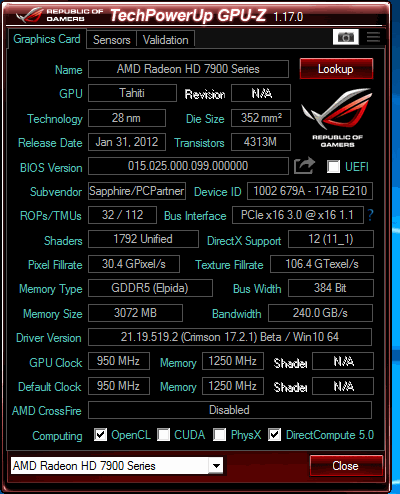Open the hamburger menu icon

[373, 37]
